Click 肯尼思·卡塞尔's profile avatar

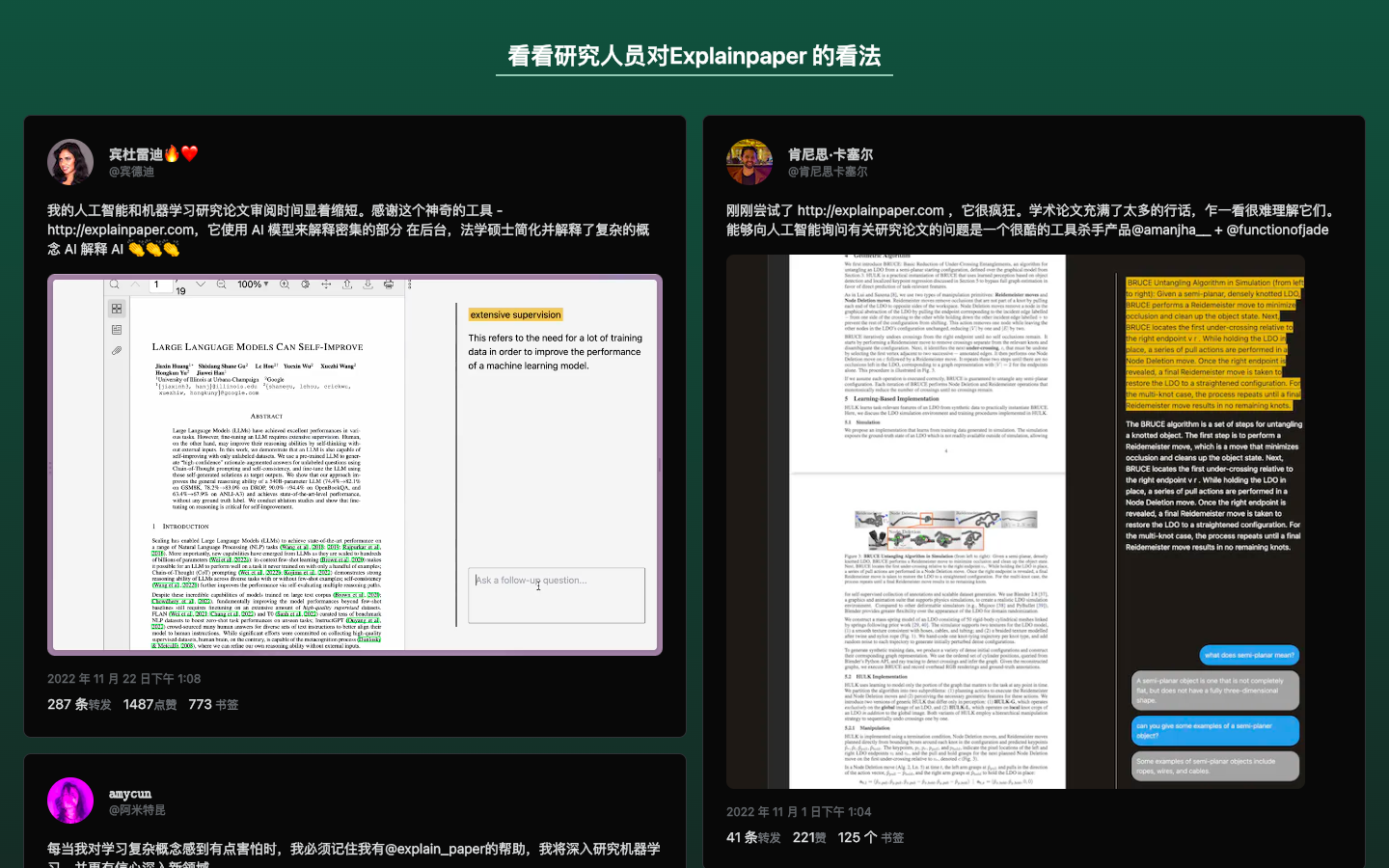749,162
